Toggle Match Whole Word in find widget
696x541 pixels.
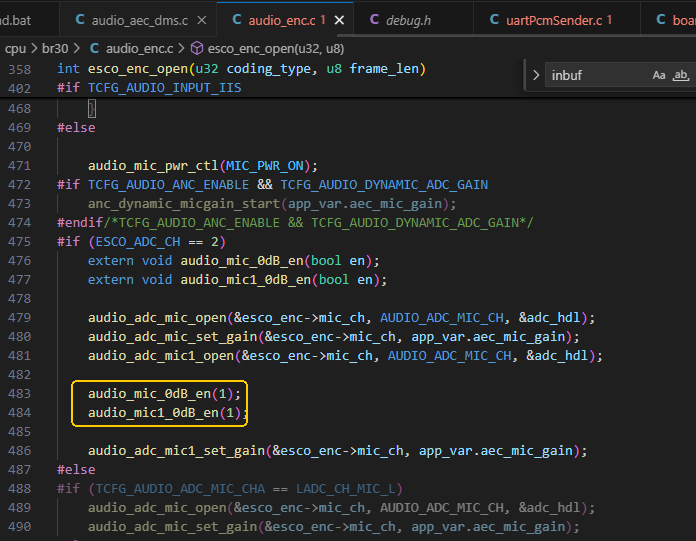click(x=680, y=75)
